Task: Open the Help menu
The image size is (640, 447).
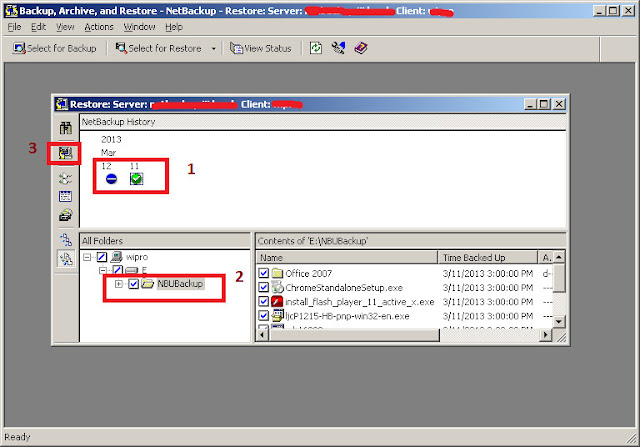Action: click(174, 27)
